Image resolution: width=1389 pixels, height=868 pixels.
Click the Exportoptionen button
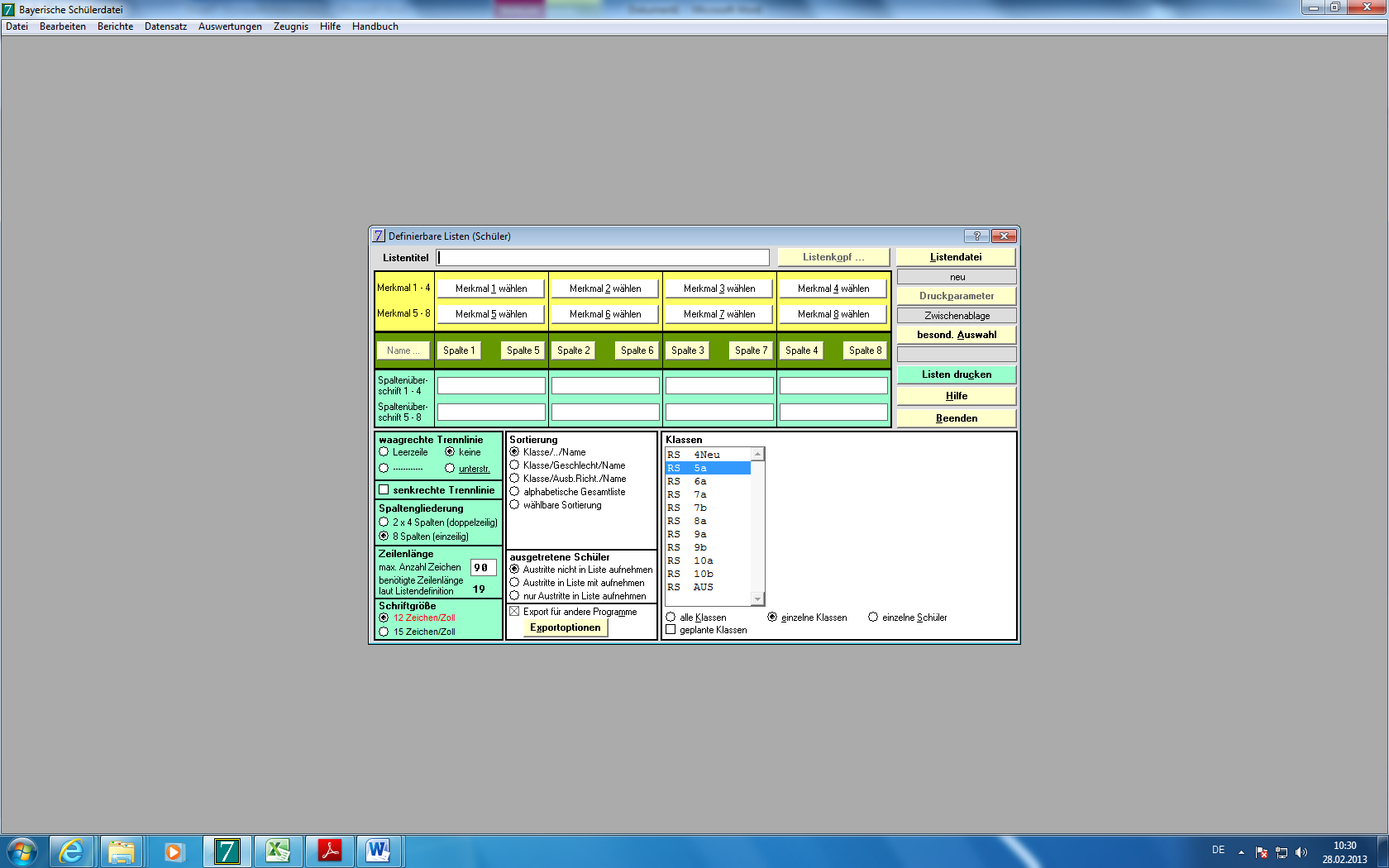click(566, 627)
